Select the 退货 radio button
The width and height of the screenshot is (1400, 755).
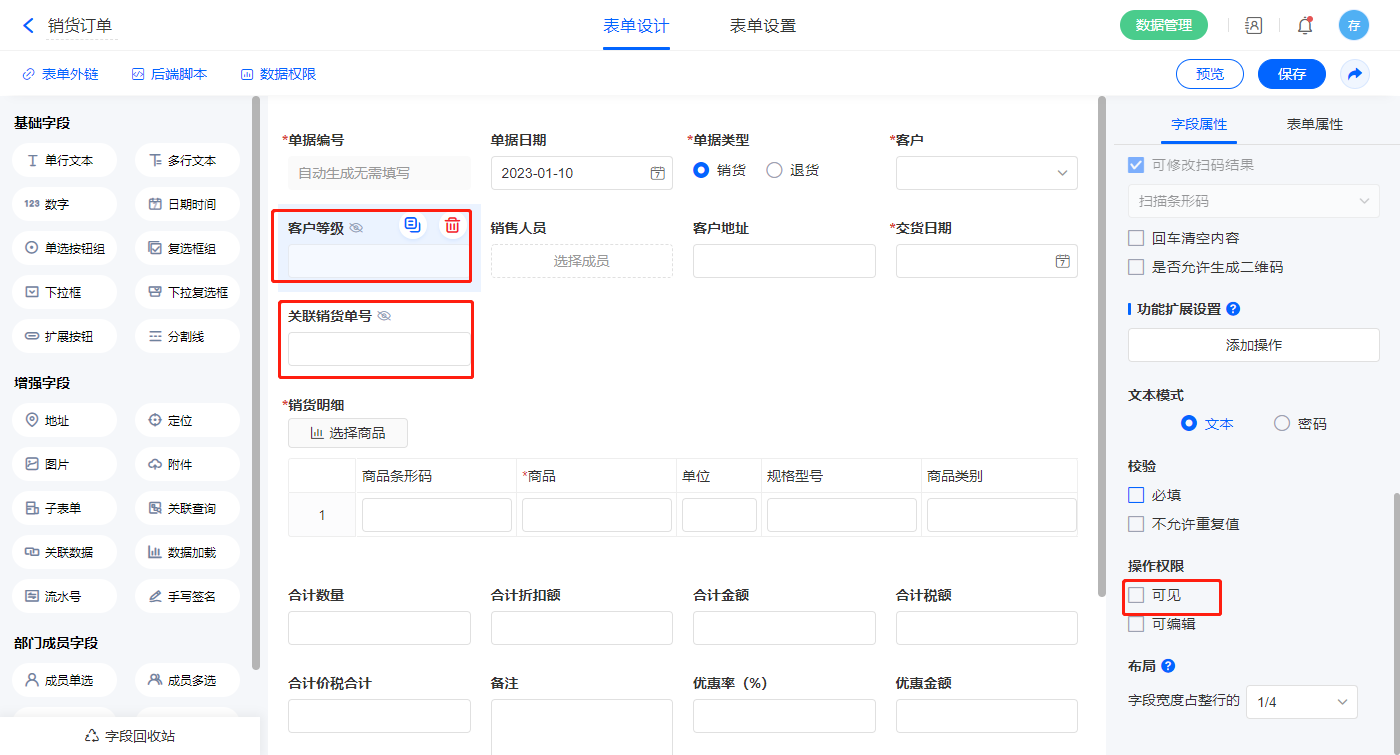[x=774, y=170]
